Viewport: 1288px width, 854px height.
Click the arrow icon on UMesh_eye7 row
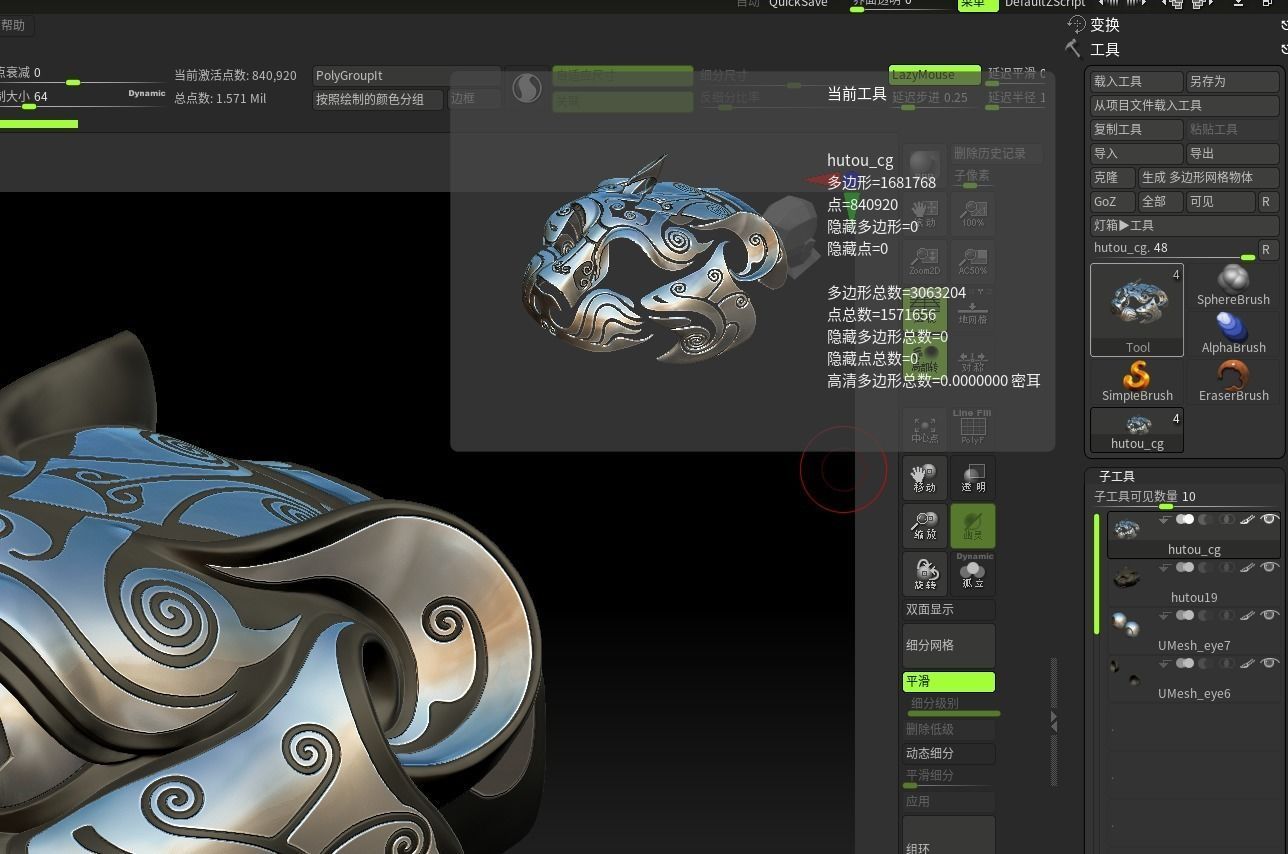[x=1164, y=615]
